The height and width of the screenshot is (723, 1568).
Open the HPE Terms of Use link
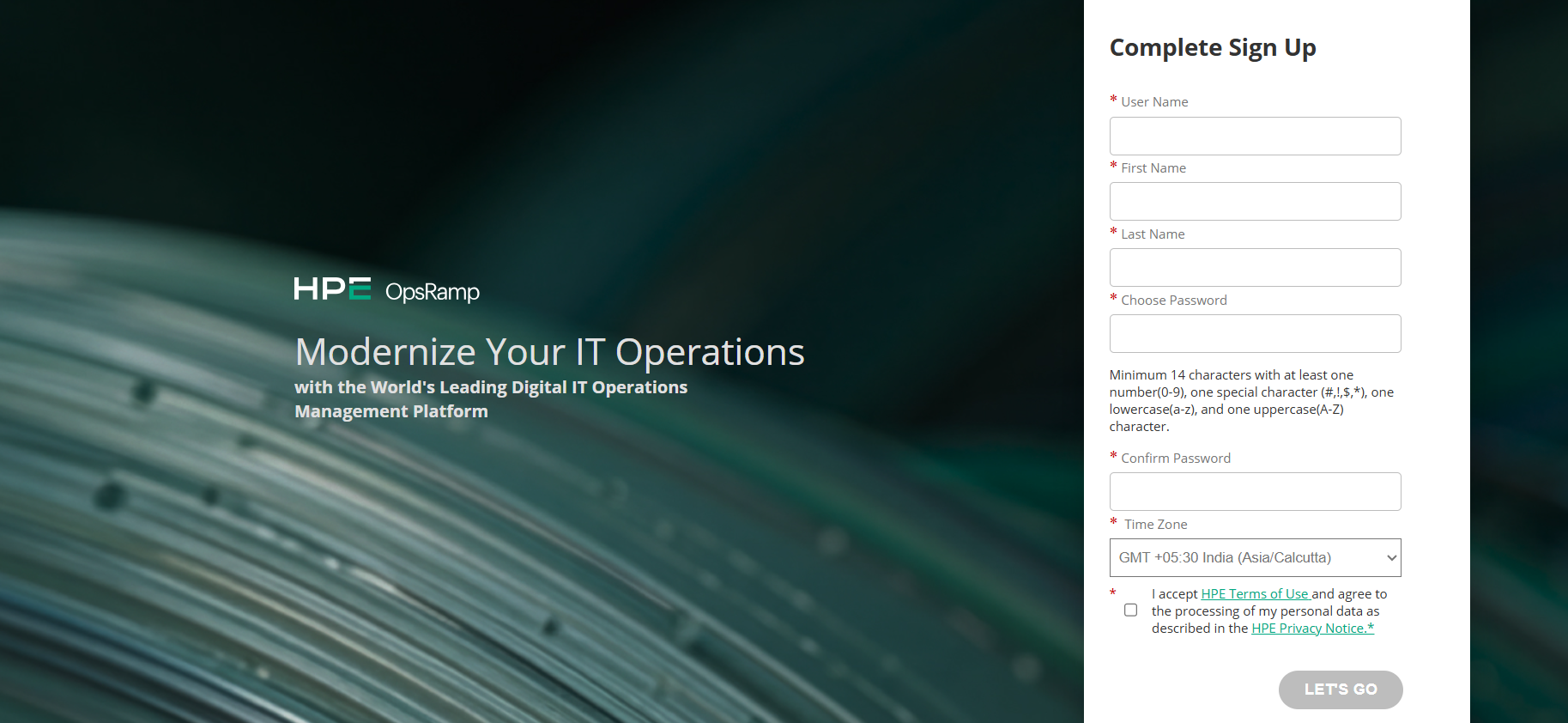pyautogui.click(x=1255, y=593)
